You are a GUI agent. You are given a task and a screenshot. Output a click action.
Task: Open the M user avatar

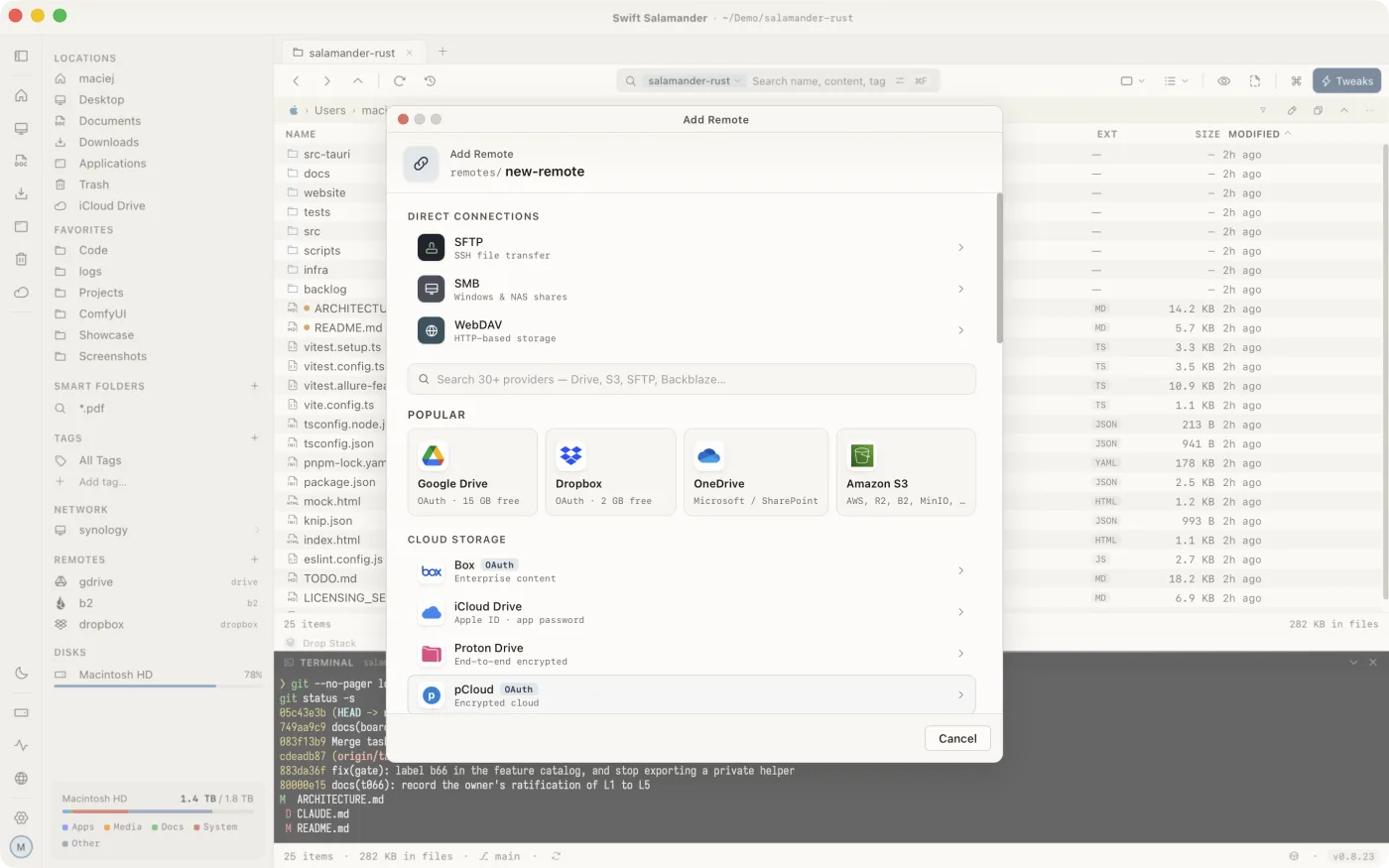tap(21, 847)
